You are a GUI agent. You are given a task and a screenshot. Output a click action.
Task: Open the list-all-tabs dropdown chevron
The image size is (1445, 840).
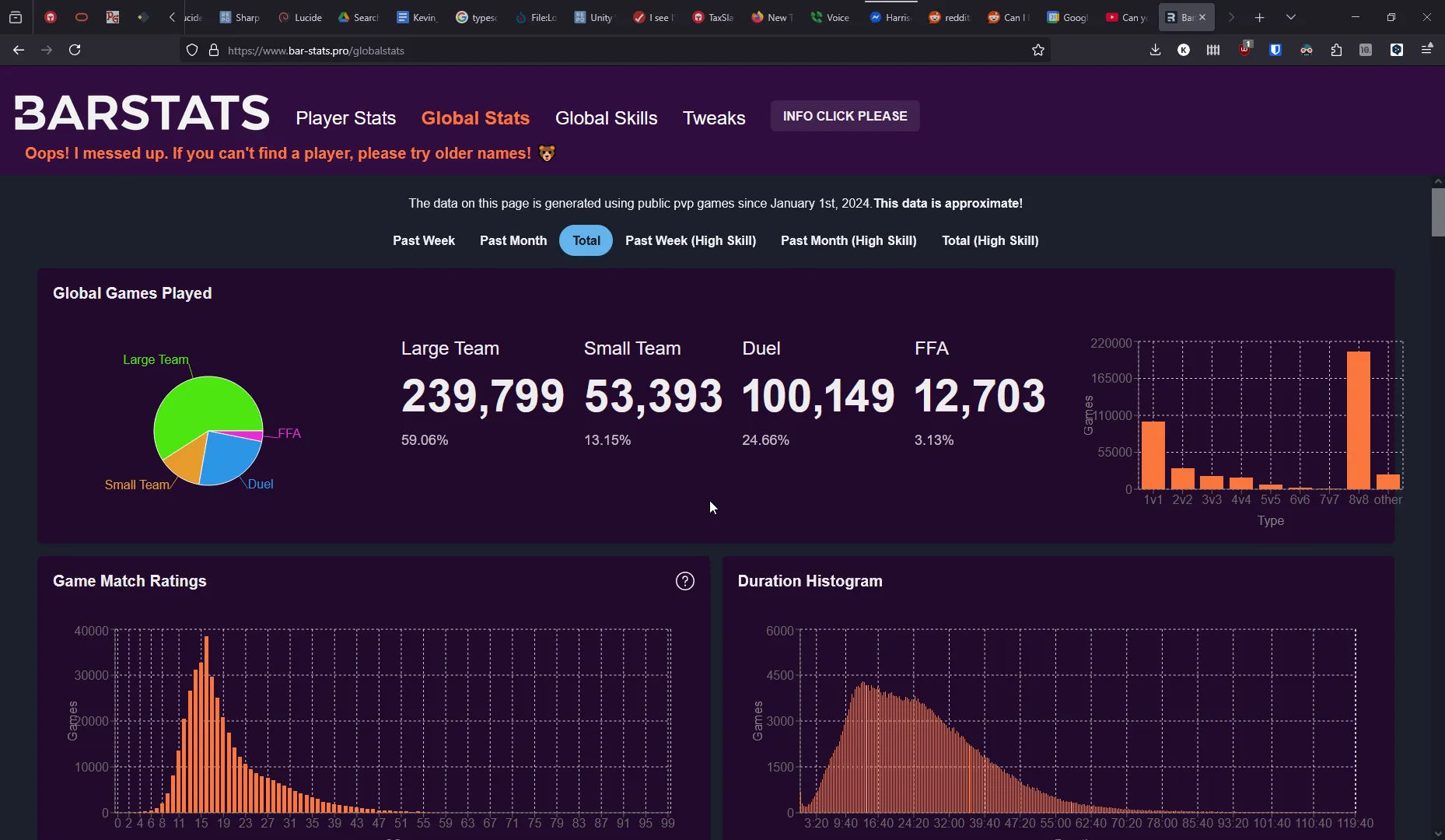[x=1290, y=16]
